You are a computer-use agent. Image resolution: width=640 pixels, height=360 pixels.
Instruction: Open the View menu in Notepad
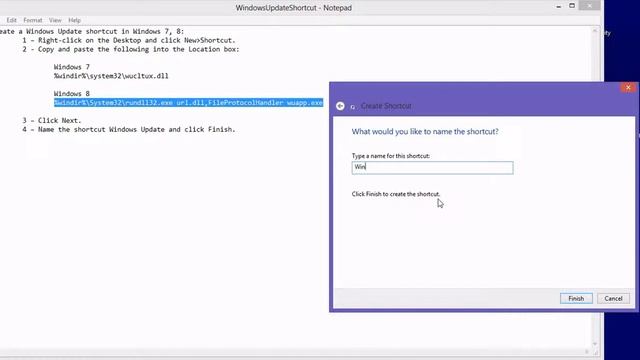coord(55,20)
